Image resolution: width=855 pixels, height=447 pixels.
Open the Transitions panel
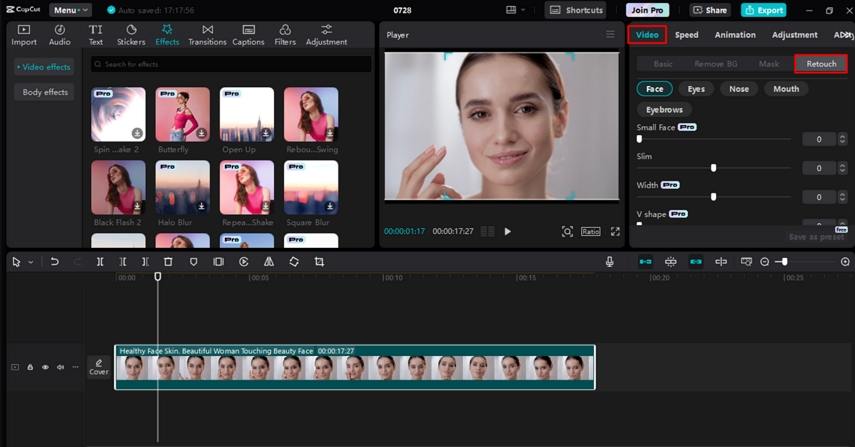click(x=207, y=35)
